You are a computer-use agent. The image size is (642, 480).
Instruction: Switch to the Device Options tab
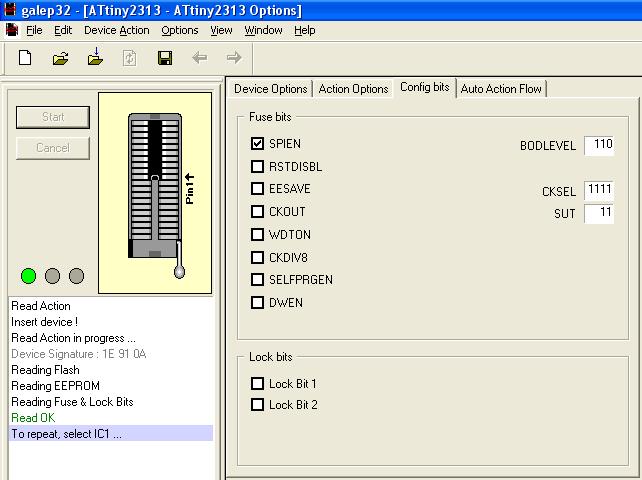[270, 89]
